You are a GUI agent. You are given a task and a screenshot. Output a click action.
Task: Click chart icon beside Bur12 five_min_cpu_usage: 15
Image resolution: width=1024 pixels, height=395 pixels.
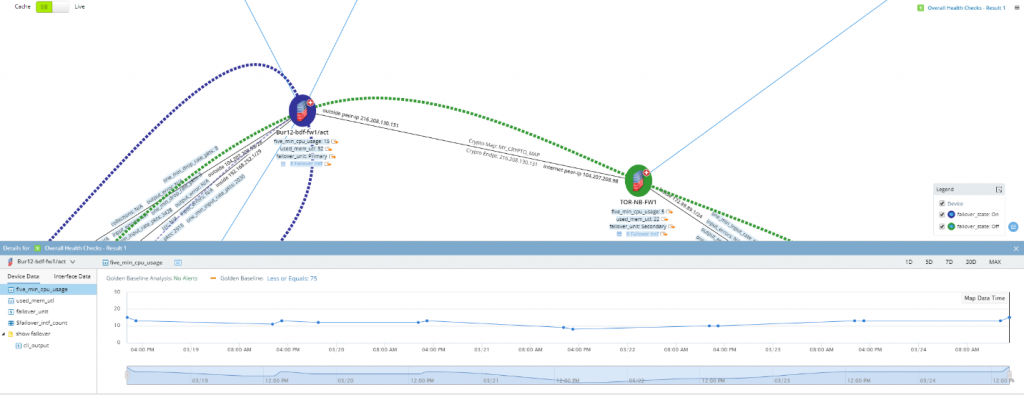coord(334,141)
